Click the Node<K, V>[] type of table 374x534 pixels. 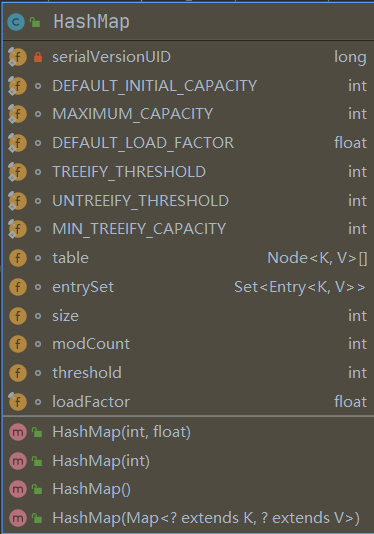(x=317, y=258)
